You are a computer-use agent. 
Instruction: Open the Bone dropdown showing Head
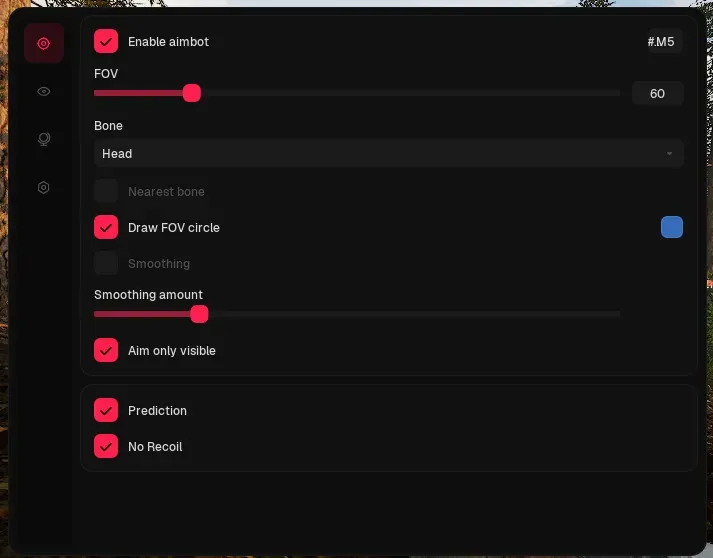pos(388,154)
